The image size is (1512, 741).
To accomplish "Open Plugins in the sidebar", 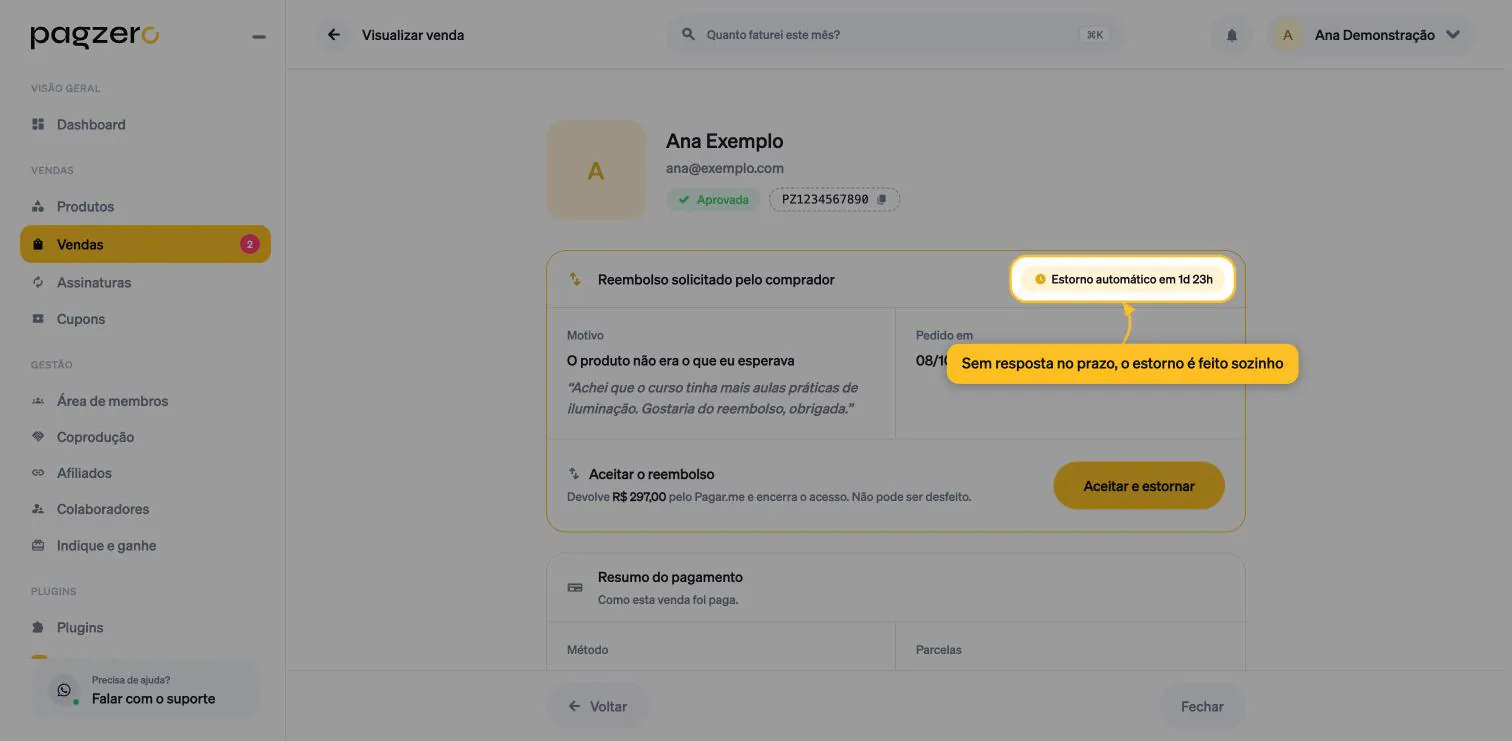I will [145, 628].
